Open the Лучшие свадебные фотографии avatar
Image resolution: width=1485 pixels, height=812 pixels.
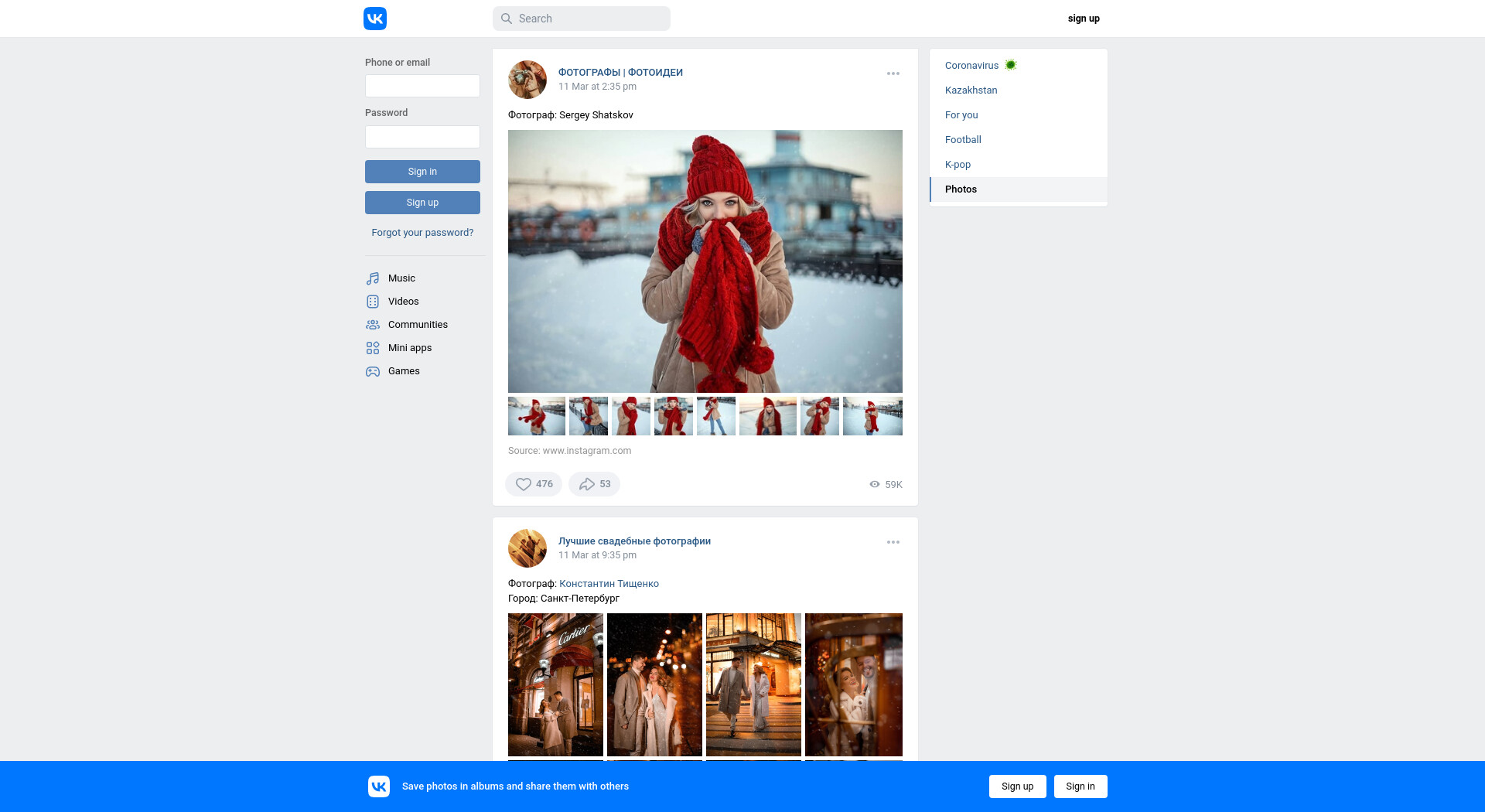pyautogui.click(x=527, y=548)
